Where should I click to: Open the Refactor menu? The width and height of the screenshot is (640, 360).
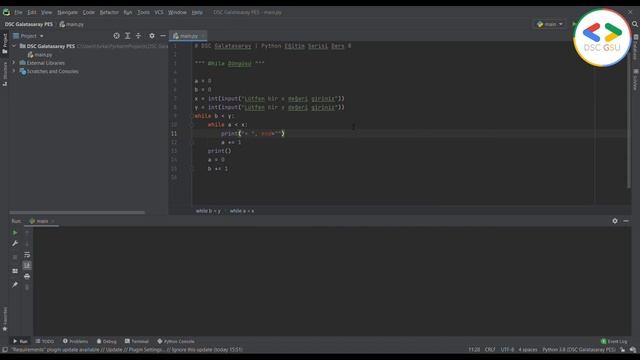pyautogui.click(x=109, y=12)
